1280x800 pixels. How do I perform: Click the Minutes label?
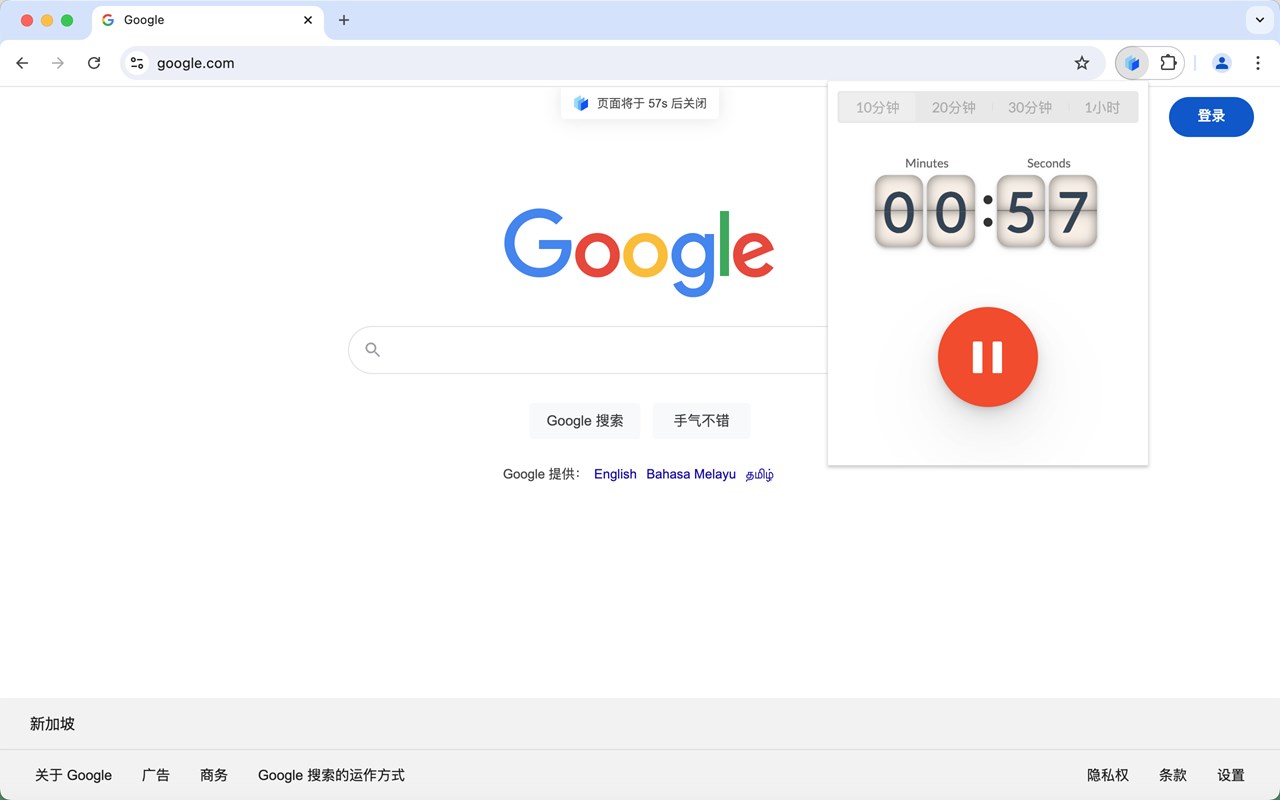[x=927, y=163]
